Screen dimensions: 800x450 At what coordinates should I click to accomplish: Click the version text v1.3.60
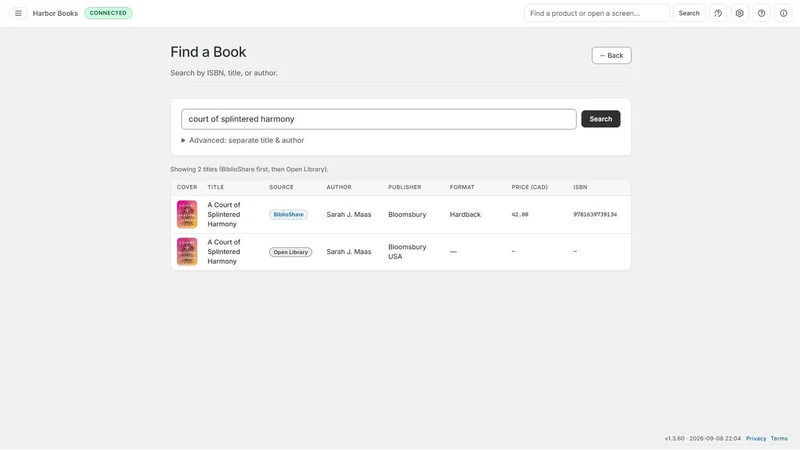pos(674,439)
